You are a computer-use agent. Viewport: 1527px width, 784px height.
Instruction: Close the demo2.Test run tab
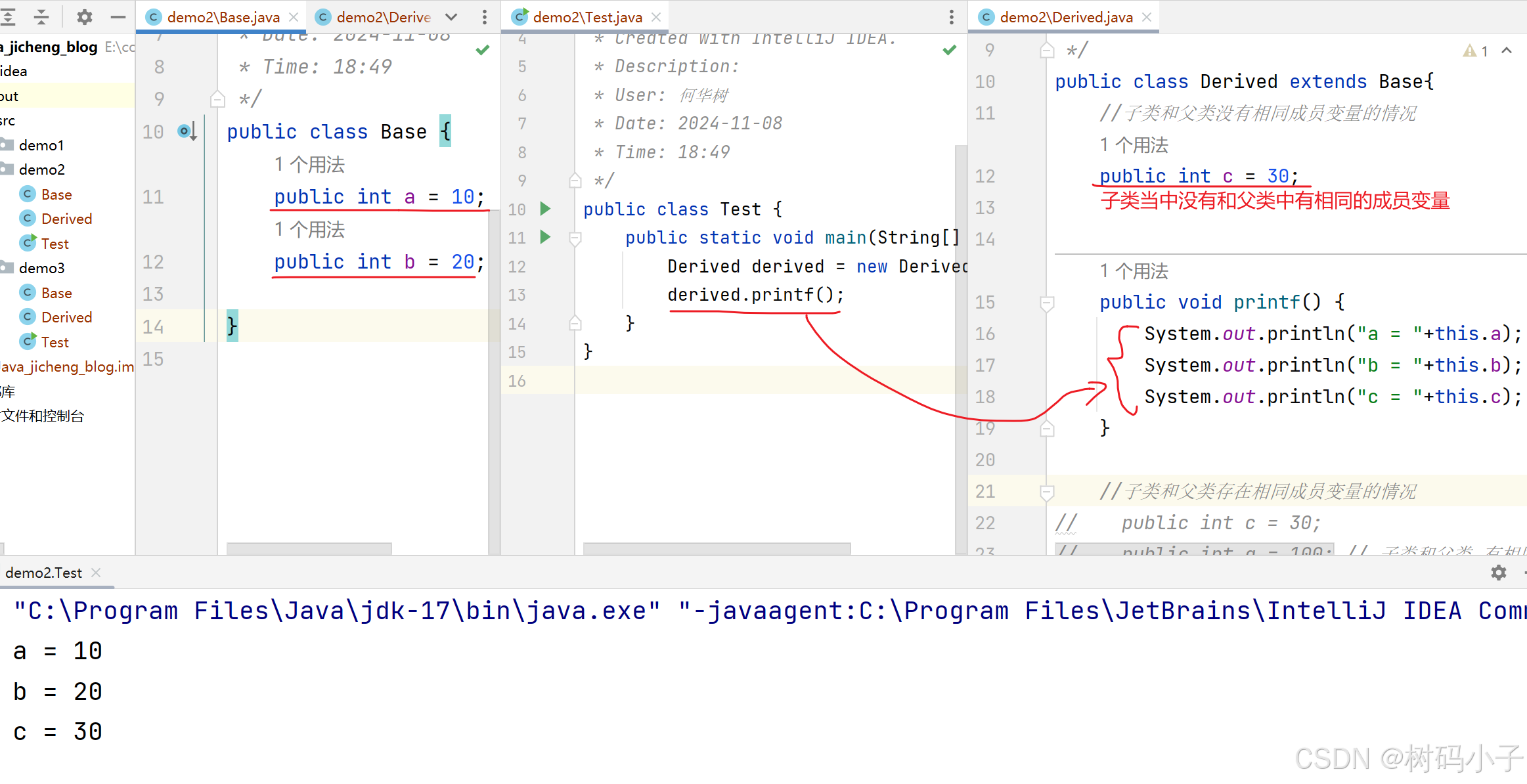tap(96, 573)
